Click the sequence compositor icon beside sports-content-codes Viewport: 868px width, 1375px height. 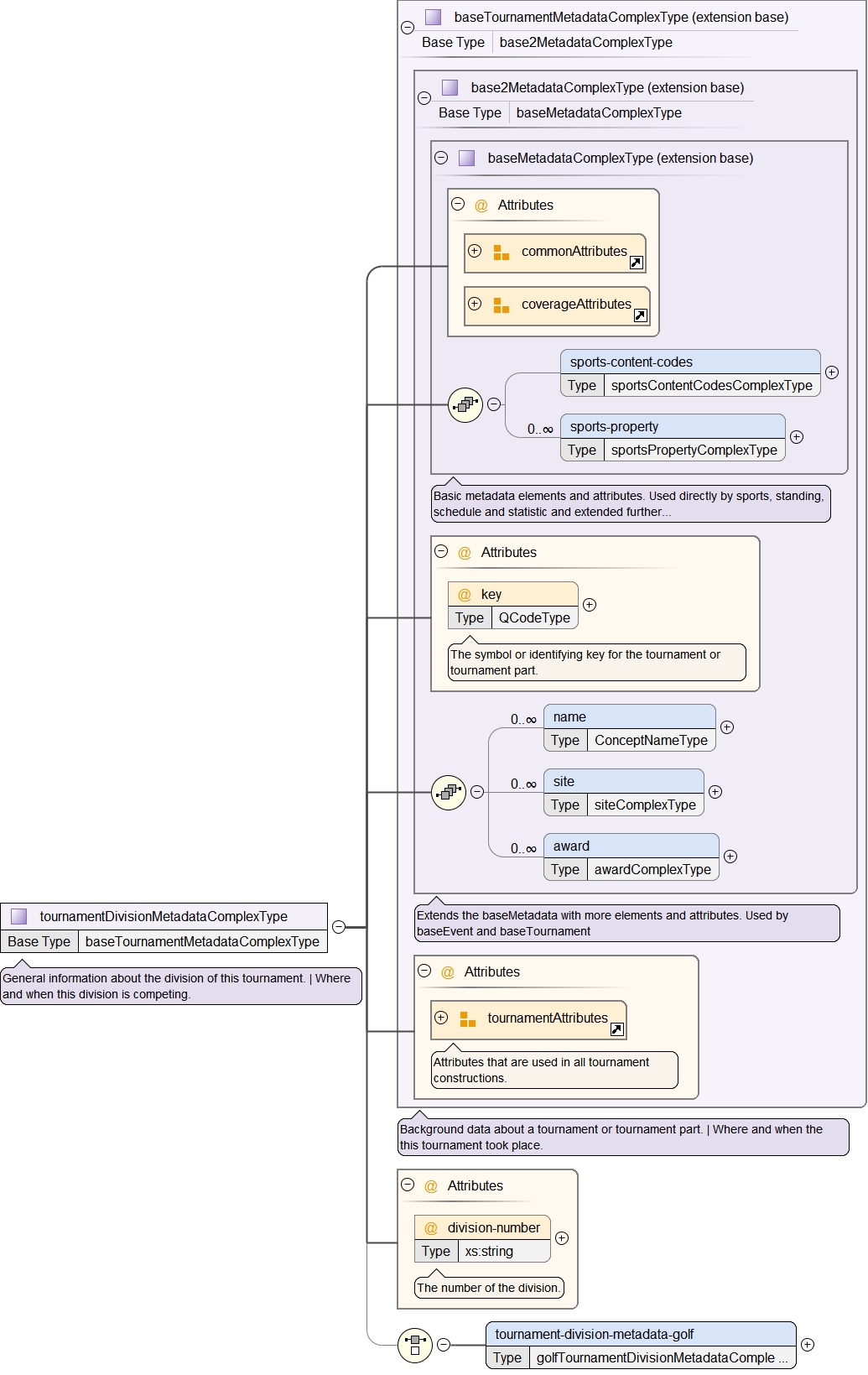click(465, 405)
